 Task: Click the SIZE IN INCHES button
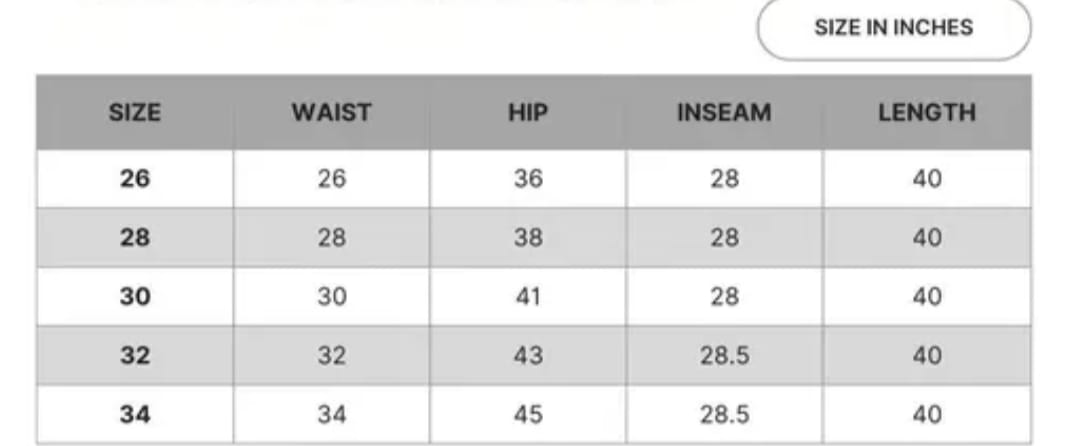893,28
